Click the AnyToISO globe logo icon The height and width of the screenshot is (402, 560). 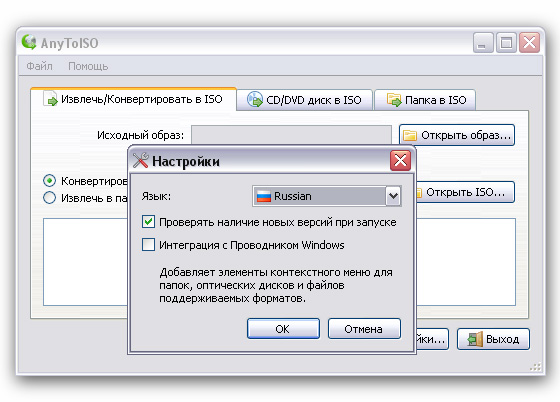29,42
